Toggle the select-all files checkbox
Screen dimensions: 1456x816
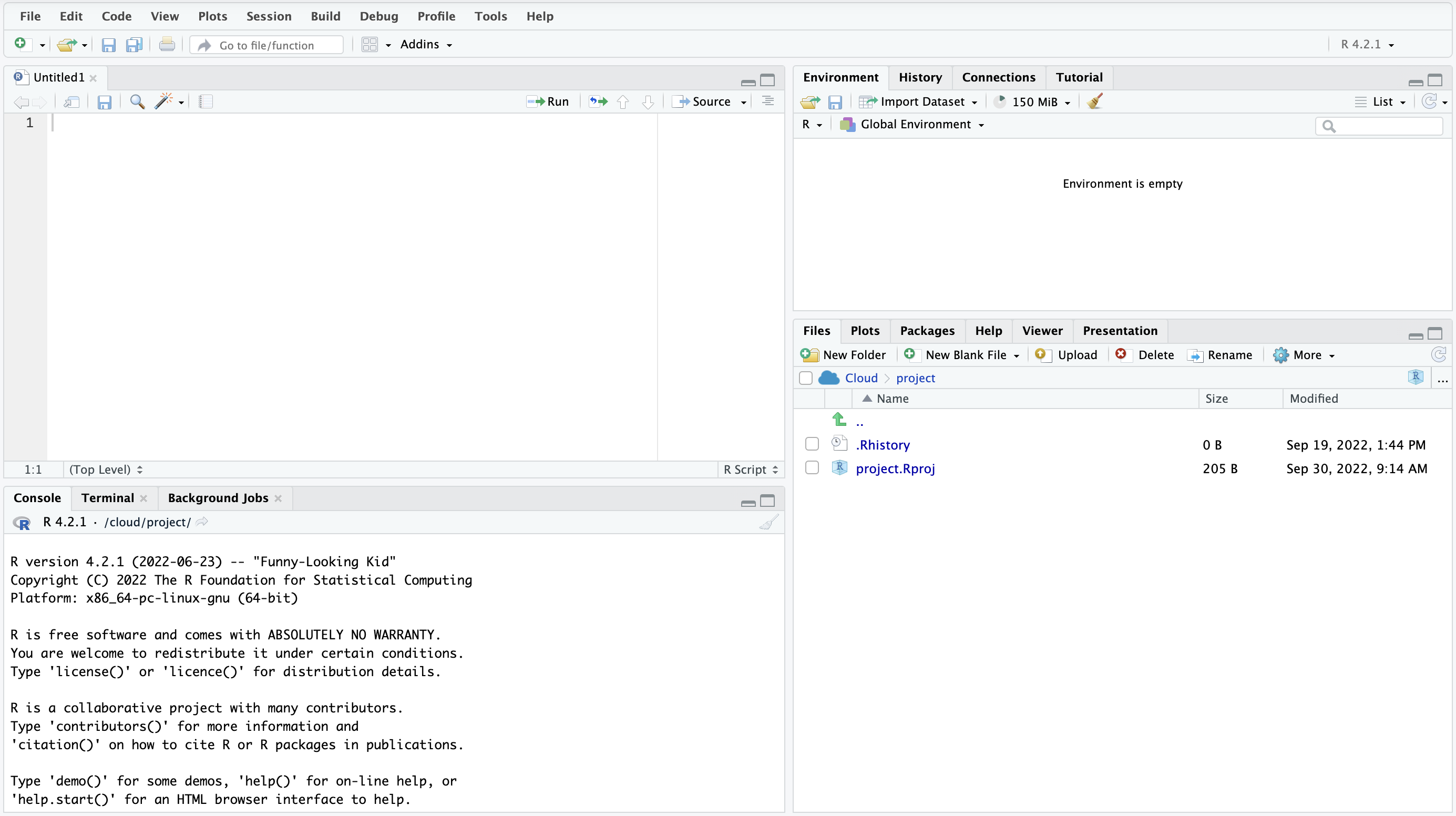pos(805,378)
